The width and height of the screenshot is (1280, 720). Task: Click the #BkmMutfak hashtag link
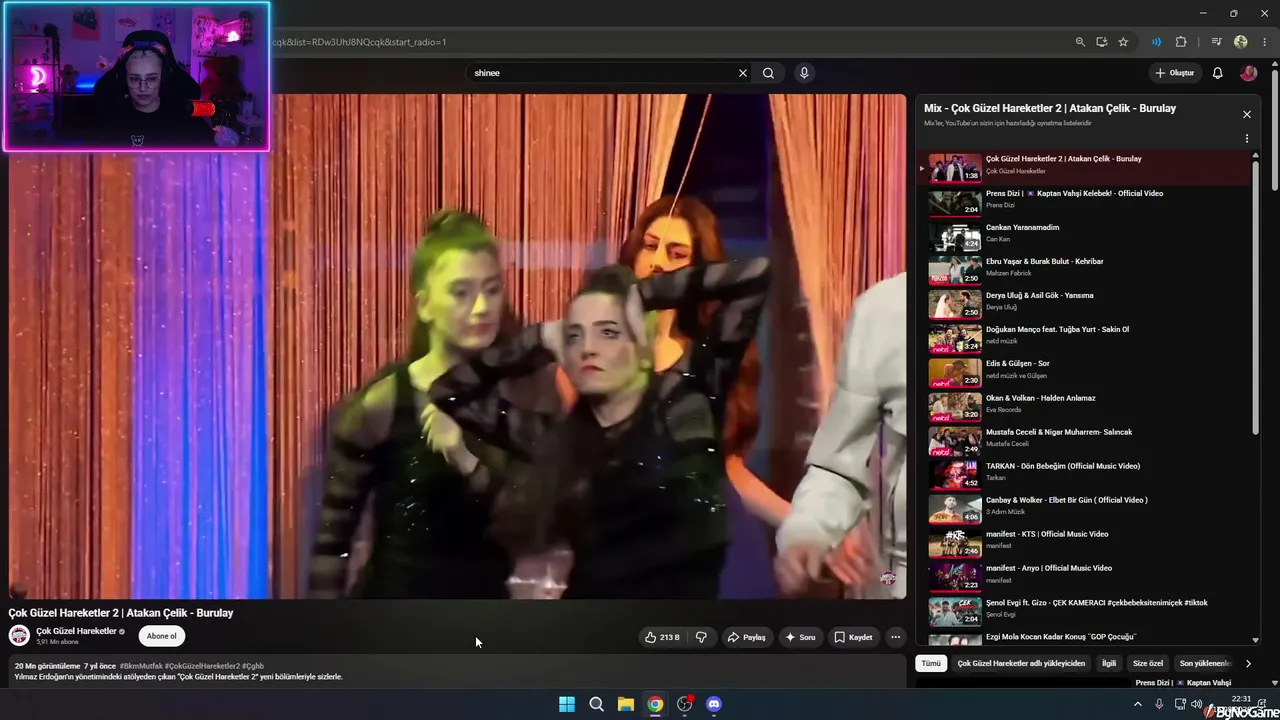[141, 666]
